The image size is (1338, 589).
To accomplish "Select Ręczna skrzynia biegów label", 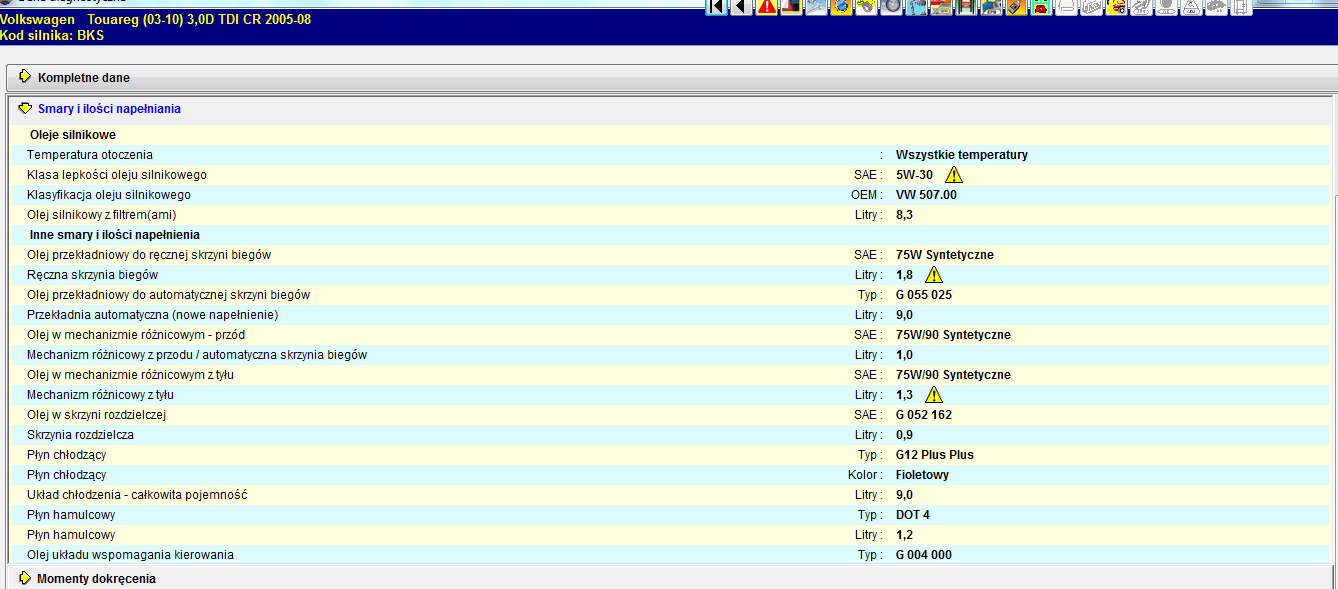I will 92,275.
